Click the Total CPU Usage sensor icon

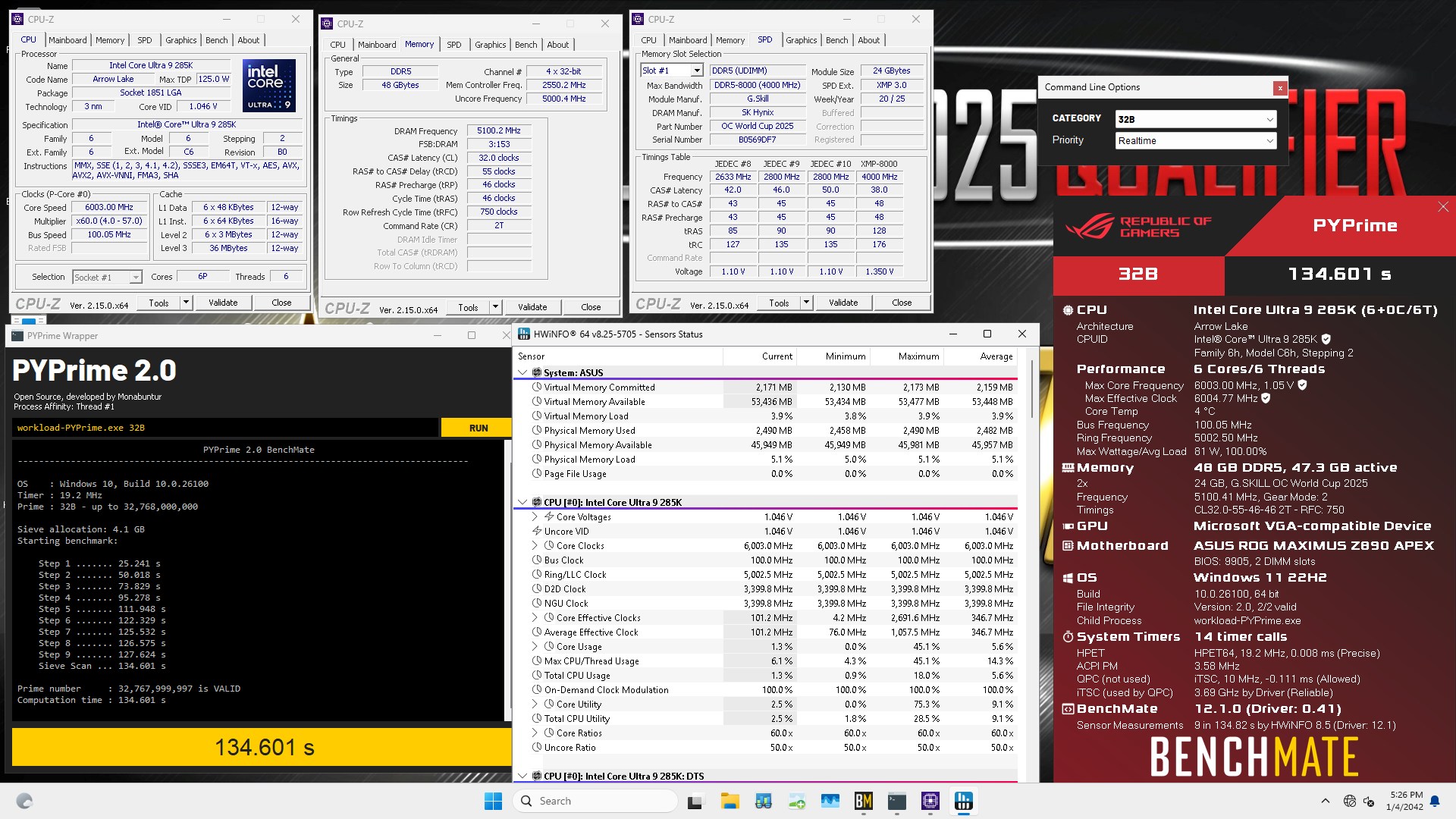coord(537,676)
